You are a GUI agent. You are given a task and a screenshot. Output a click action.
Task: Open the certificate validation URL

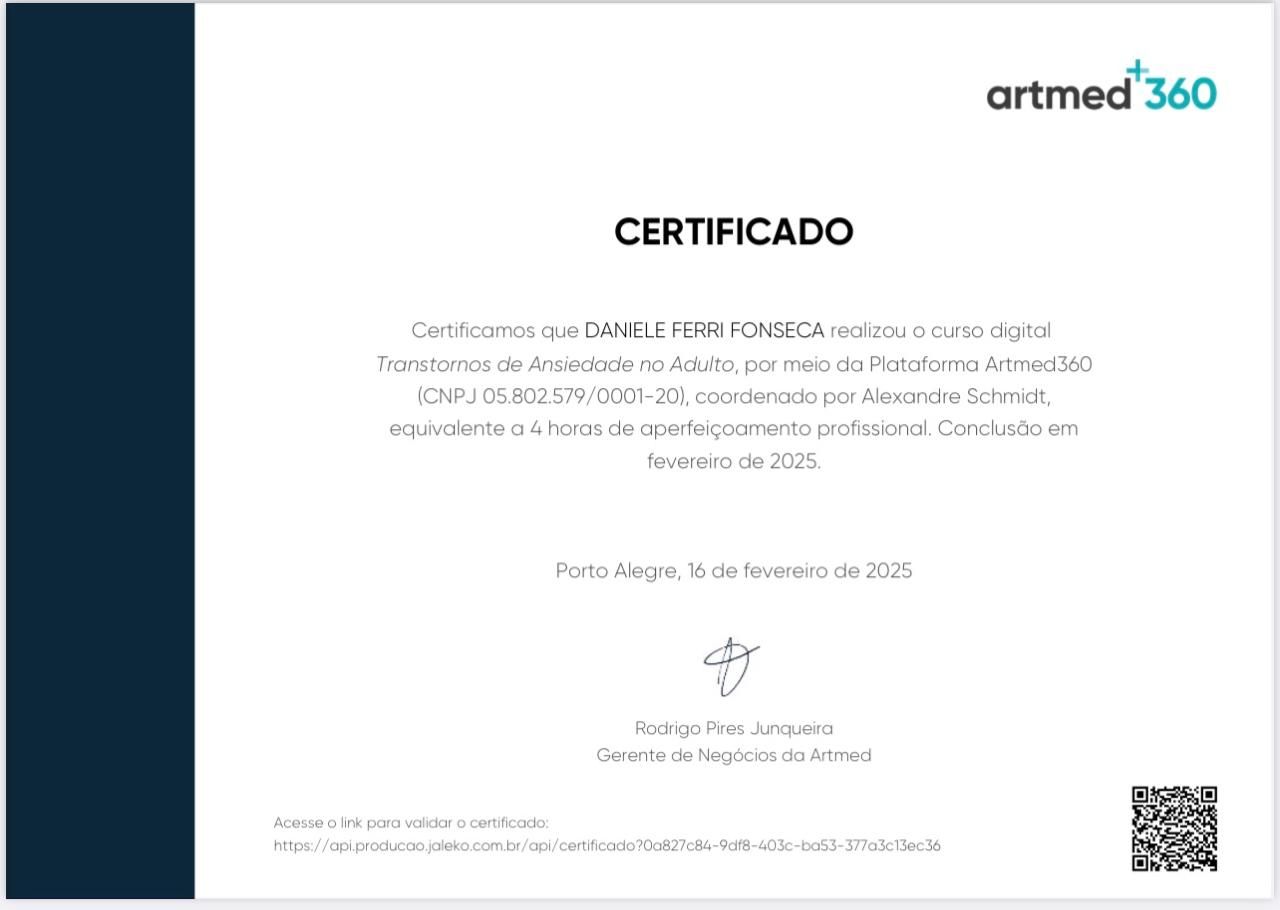click(x=607, y=846)
